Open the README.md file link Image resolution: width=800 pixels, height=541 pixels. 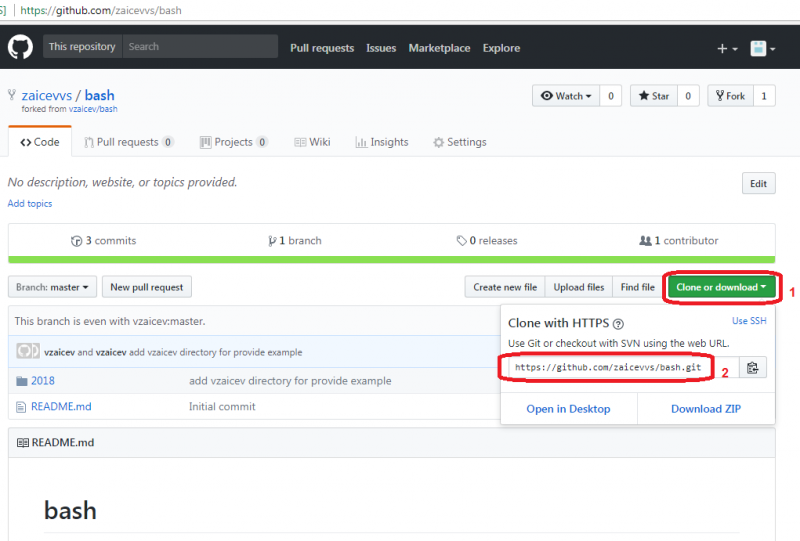point(61,406)
